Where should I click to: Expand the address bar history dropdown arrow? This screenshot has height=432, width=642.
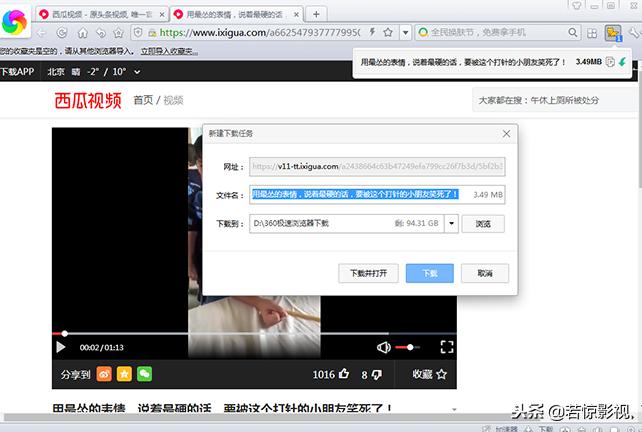click(405, 32)
